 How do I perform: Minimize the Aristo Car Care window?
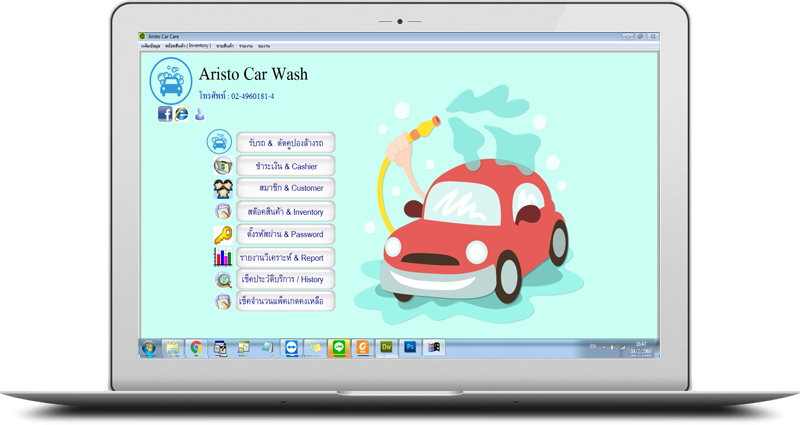coord(627,37)
